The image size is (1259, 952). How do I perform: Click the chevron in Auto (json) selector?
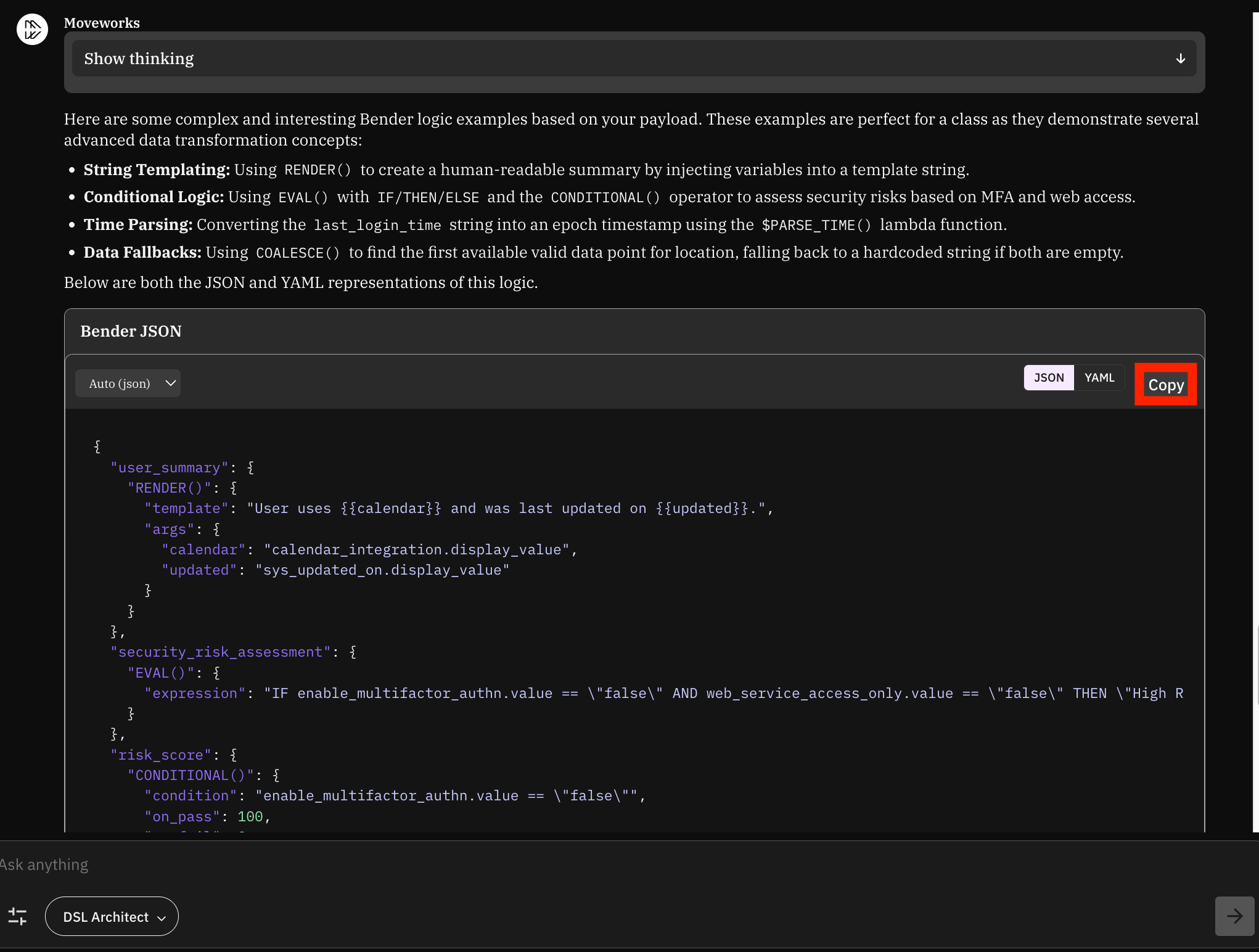pyautogui.click(x=171, y=384)
